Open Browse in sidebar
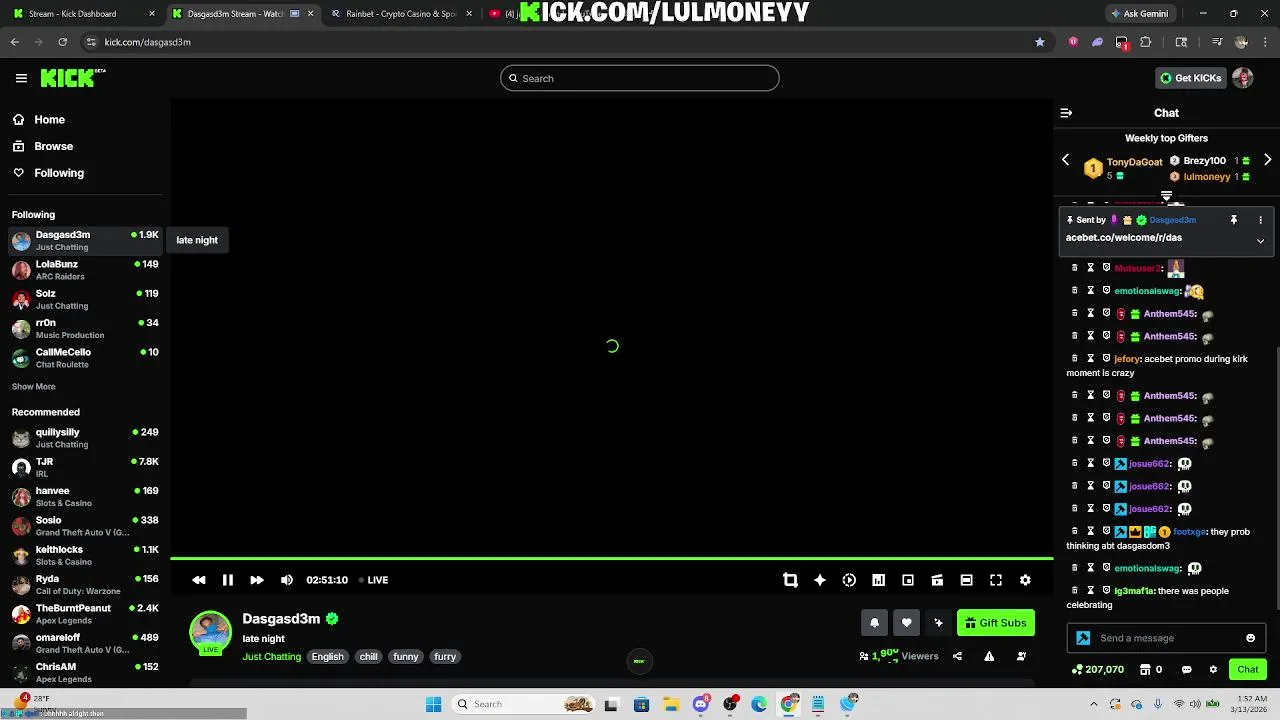 (53, 146)
